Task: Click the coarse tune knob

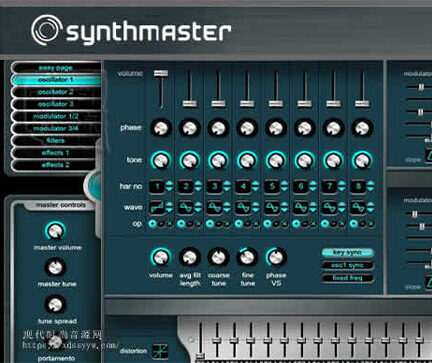Action: (x=218, y=257)
